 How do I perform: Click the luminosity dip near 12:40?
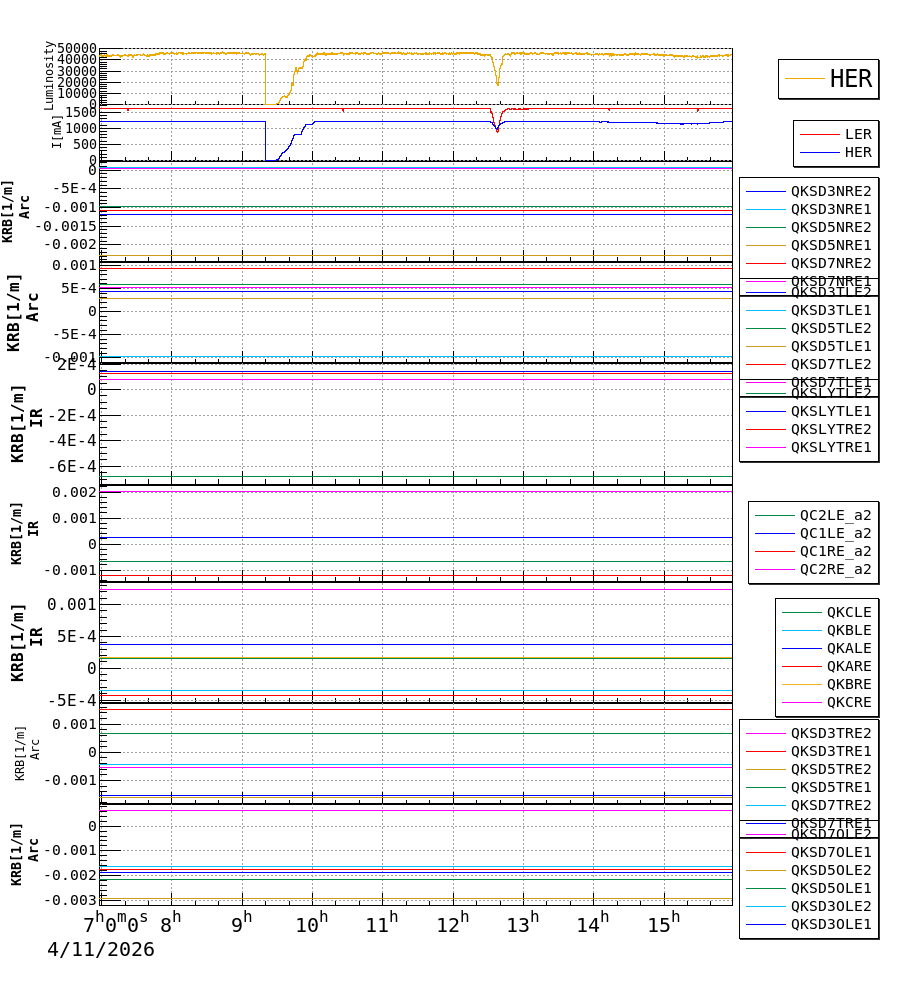coord(498,75)
